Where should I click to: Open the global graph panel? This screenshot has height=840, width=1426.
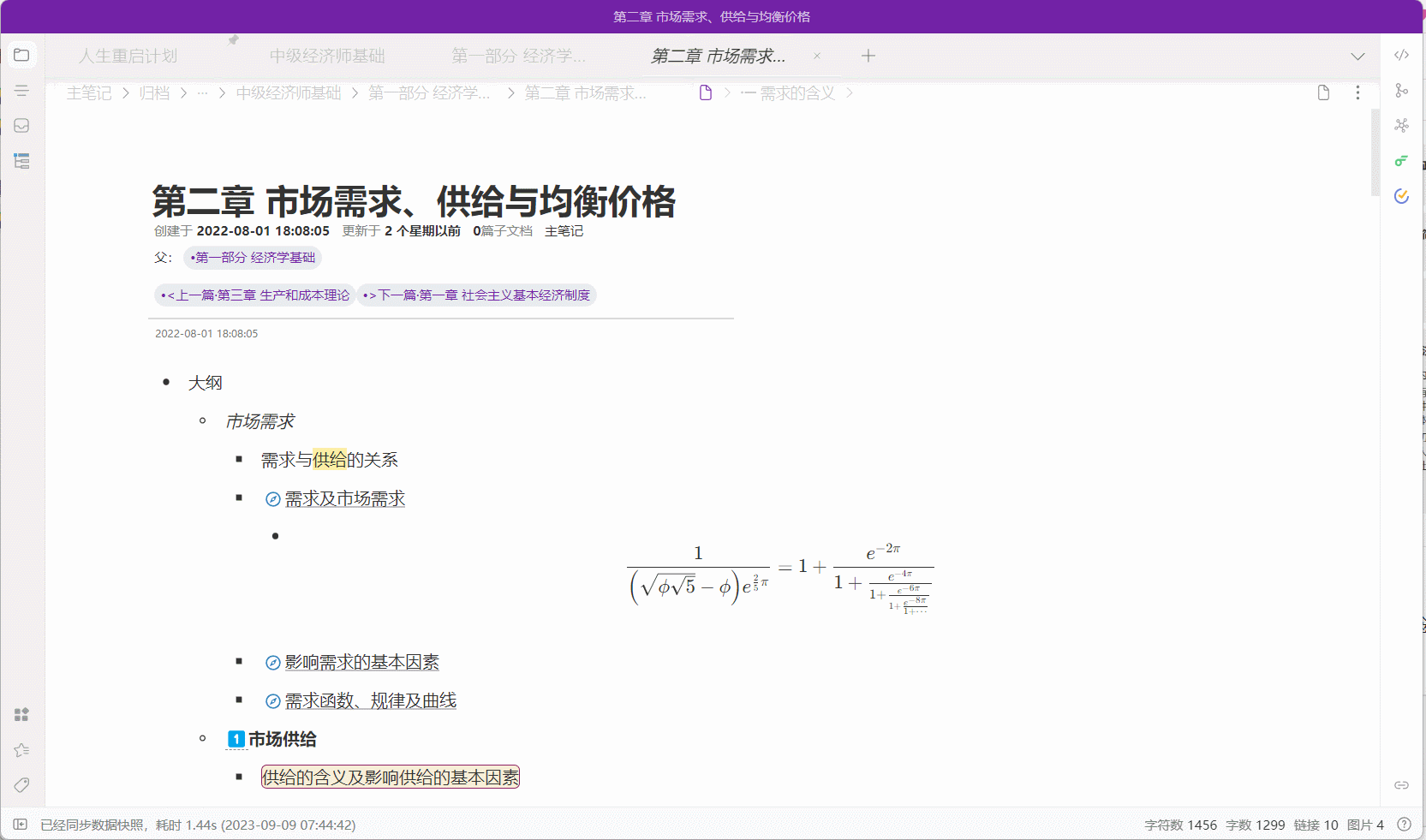coord(1402,125)
